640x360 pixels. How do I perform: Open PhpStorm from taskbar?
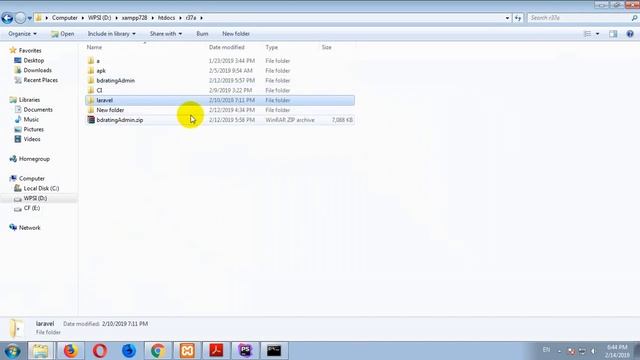245,351
